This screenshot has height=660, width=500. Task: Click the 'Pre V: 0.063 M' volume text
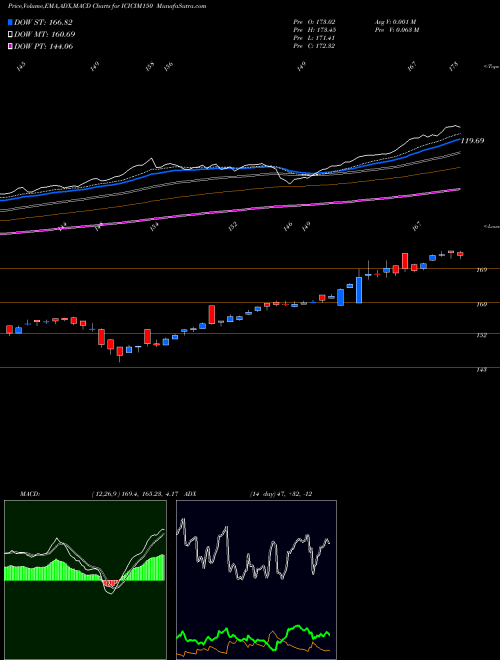point(396,29)
